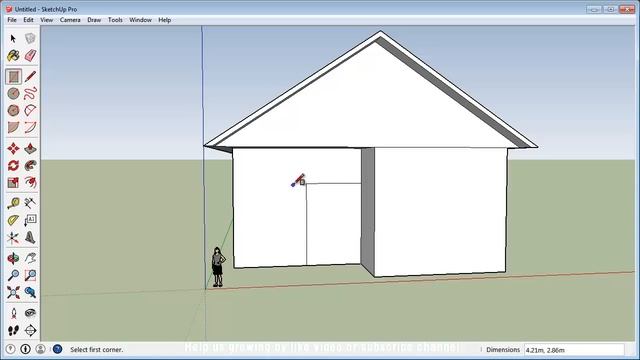Open the Window menu
640x360 pixels.
pos(140,20)
